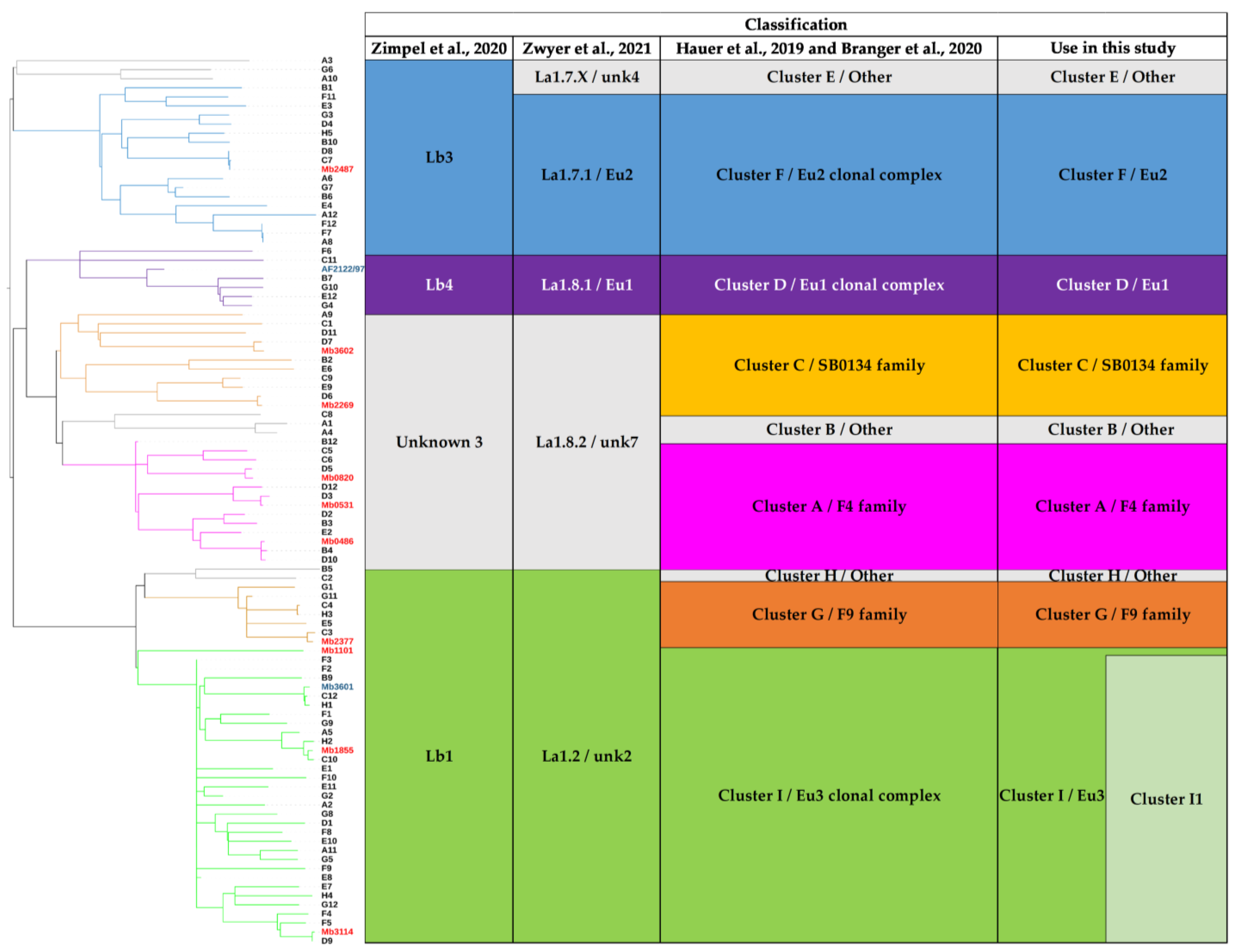Viewport: 1236px width, 952px height.
Task: Click the red Mb0820 leaf label
Action: point(337,478)
